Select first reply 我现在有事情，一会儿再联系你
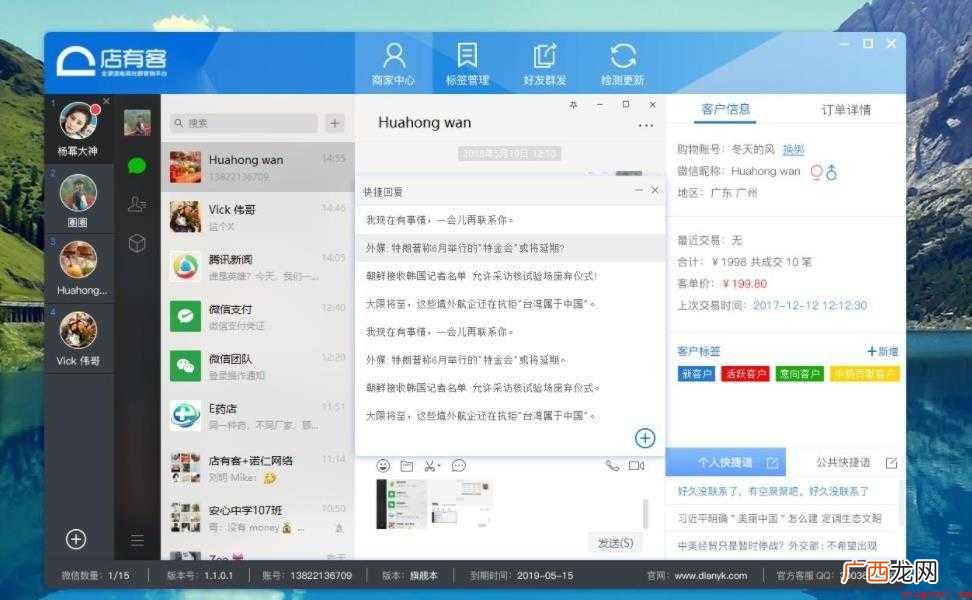This screenshot has width=972, height=600. 510,220
